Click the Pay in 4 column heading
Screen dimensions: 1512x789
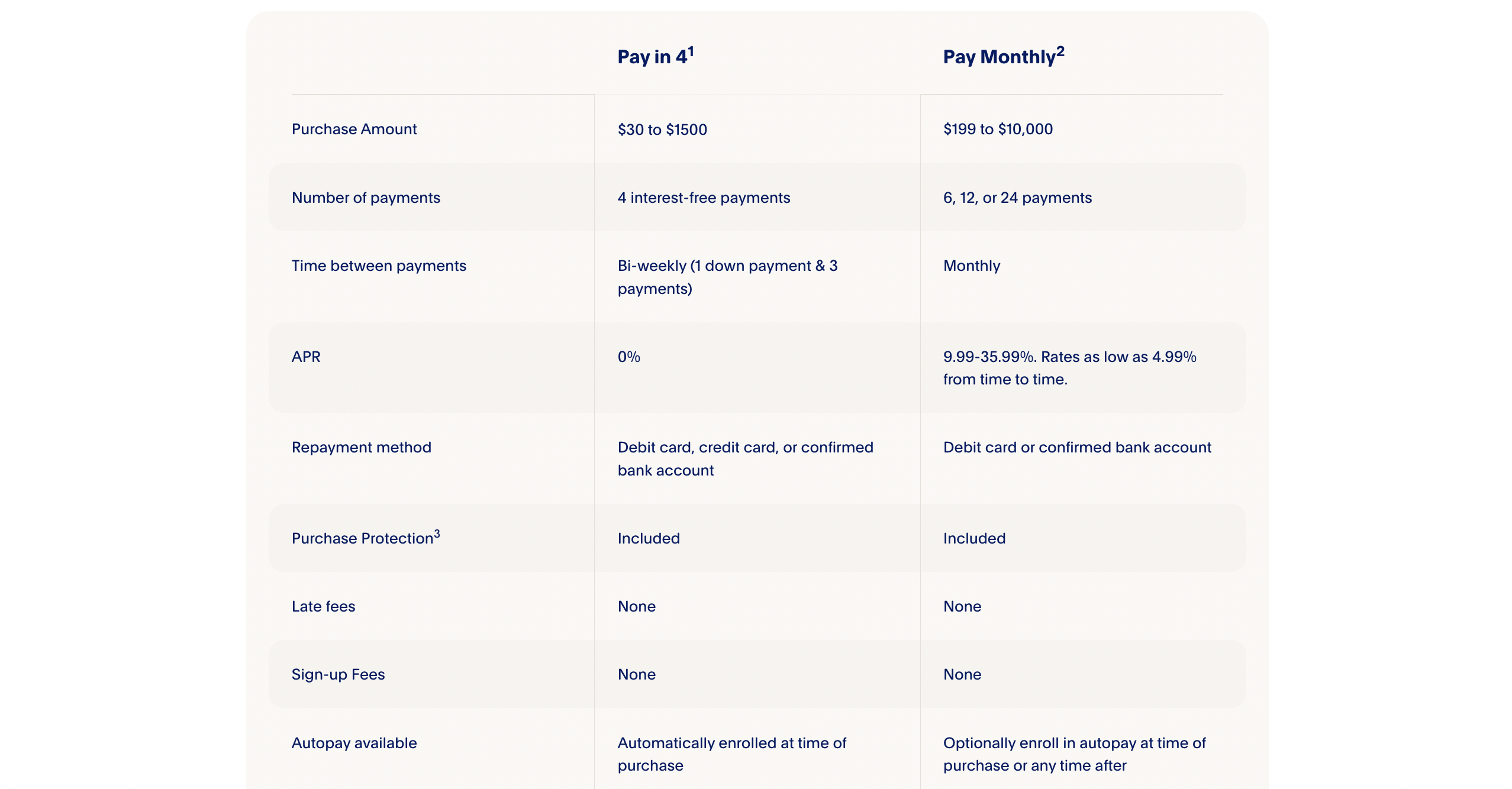coord(652,57)
